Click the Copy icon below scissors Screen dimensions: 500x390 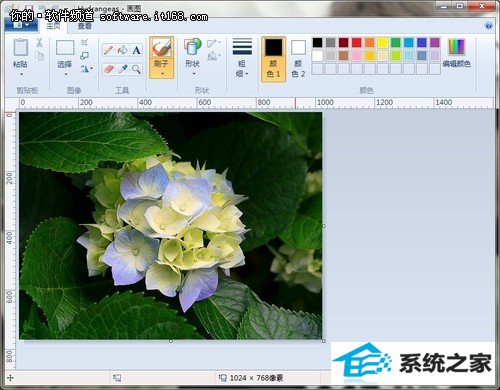(x=39, y=56)
